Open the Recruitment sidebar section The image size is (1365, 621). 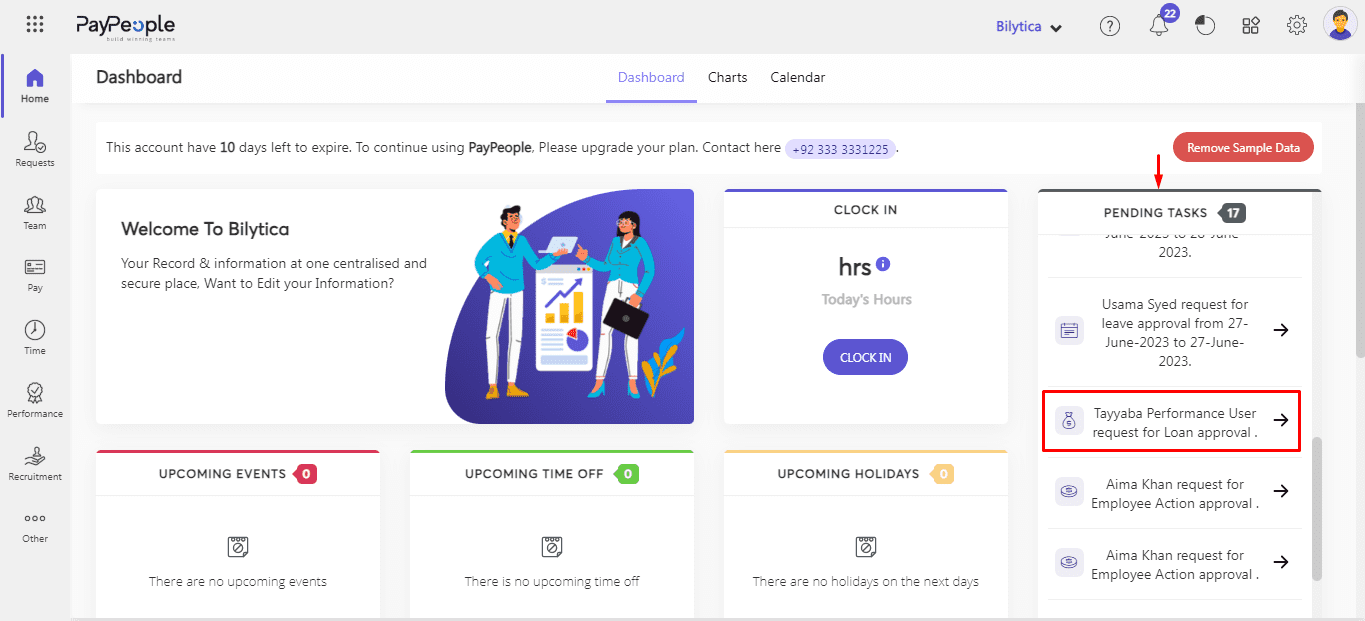point(35,462)
